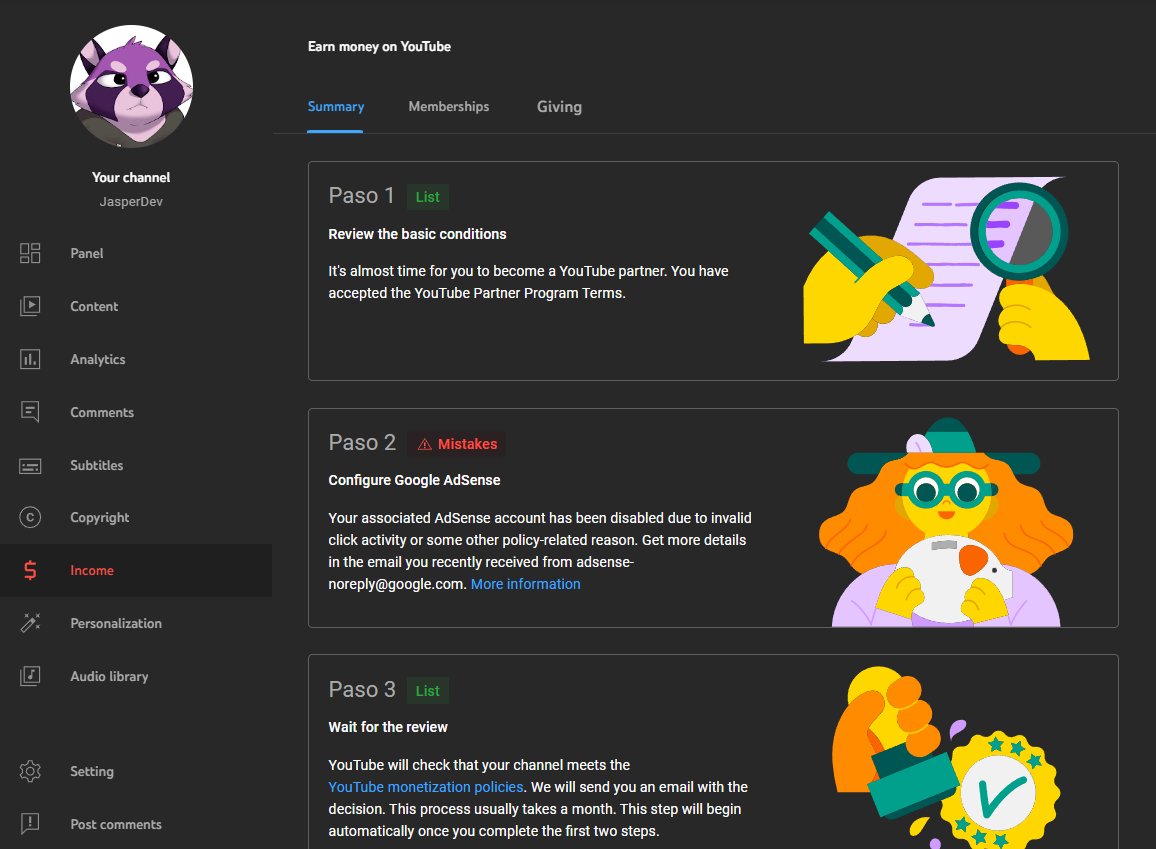Click the Post comments feedback icon
This screenshot has height=849, width=1156.
point(30,823)
